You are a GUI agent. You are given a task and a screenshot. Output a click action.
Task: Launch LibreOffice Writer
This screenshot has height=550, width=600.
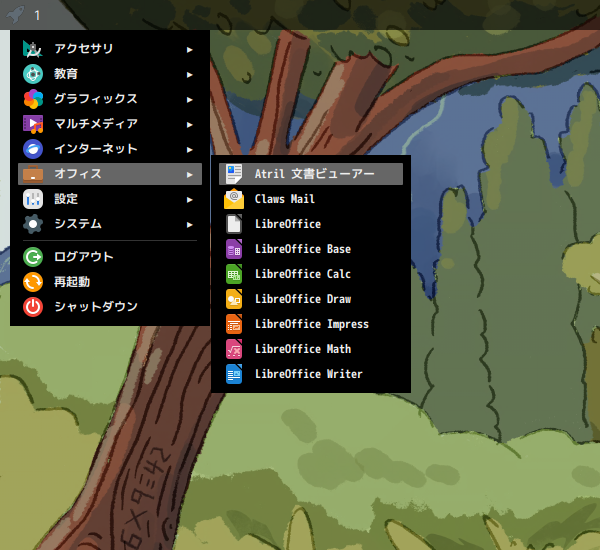(311, 374)
